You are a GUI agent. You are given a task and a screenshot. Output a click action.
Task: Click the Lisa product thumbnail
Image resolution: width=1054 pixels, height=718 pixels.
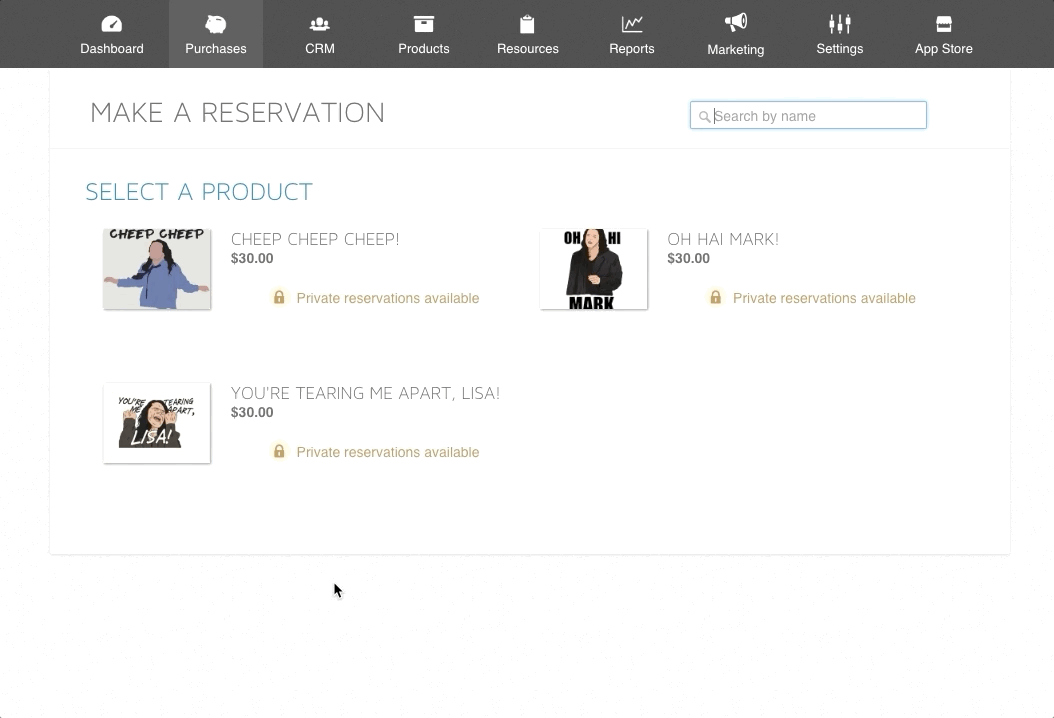tap(157, 423)
